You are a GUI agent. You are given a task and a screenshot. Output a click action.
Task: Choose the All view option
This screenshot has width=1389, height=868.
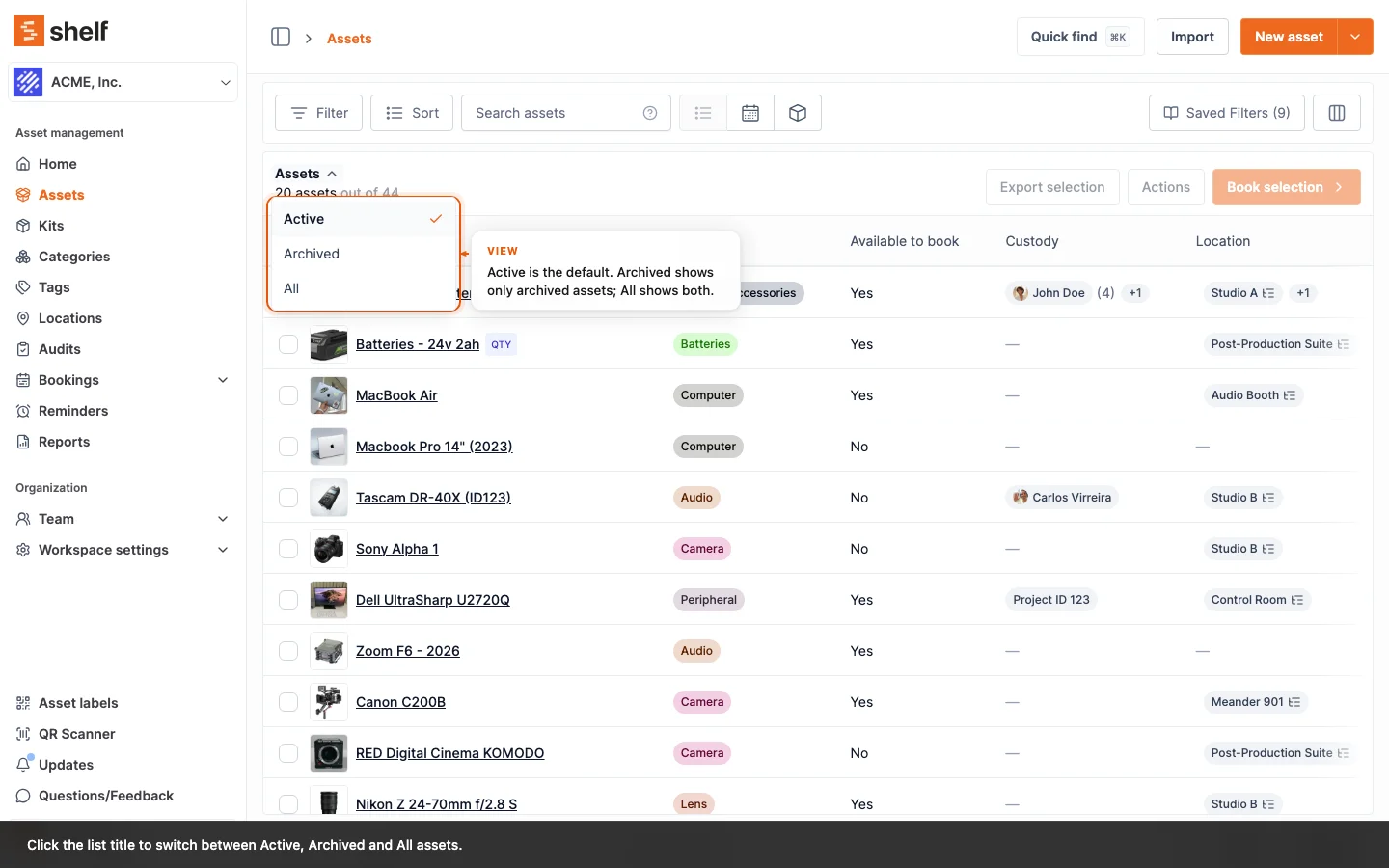(x=364, y=288)
